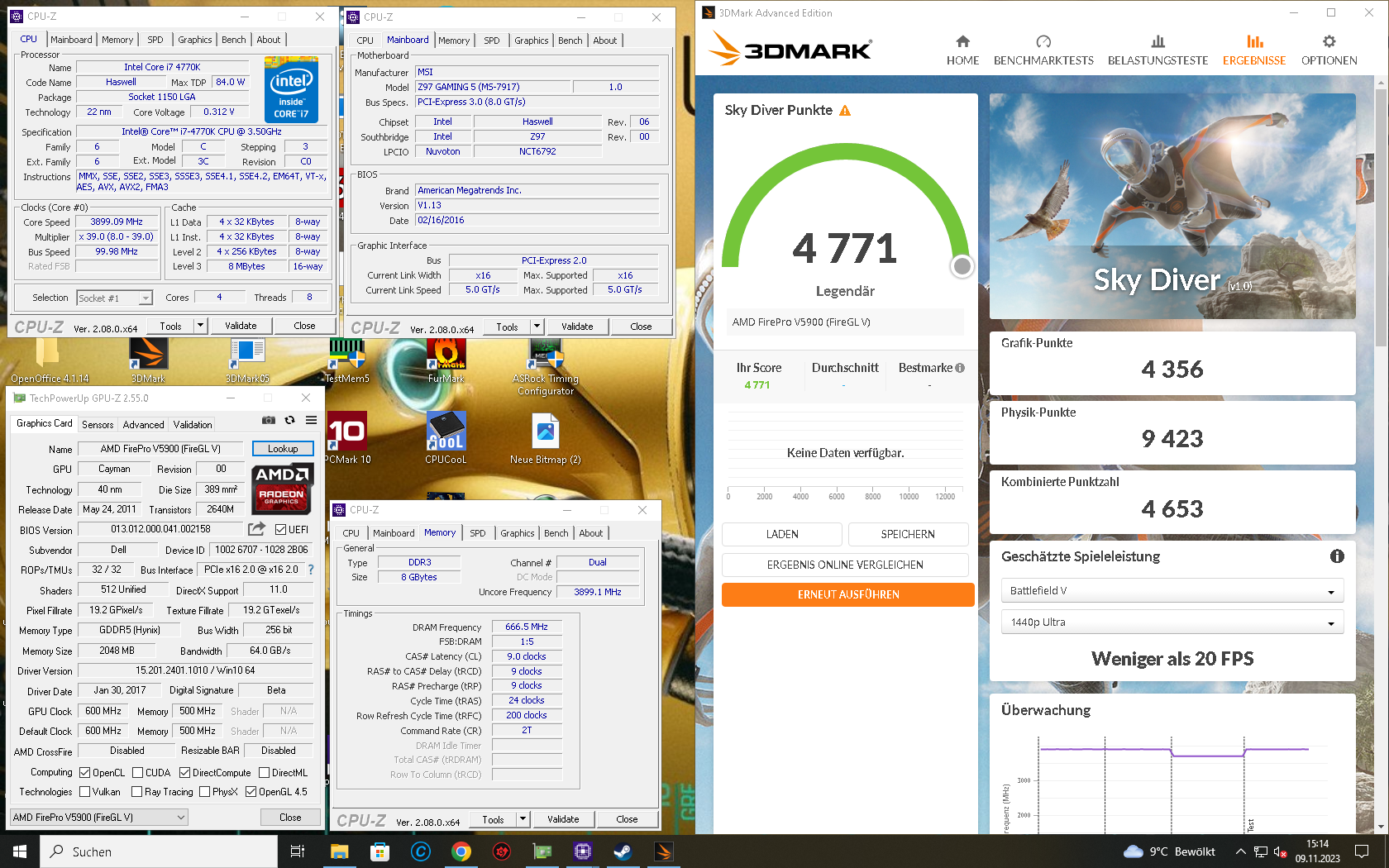Click Validate in CPU-Z Memory window

(x=563, y=820)
